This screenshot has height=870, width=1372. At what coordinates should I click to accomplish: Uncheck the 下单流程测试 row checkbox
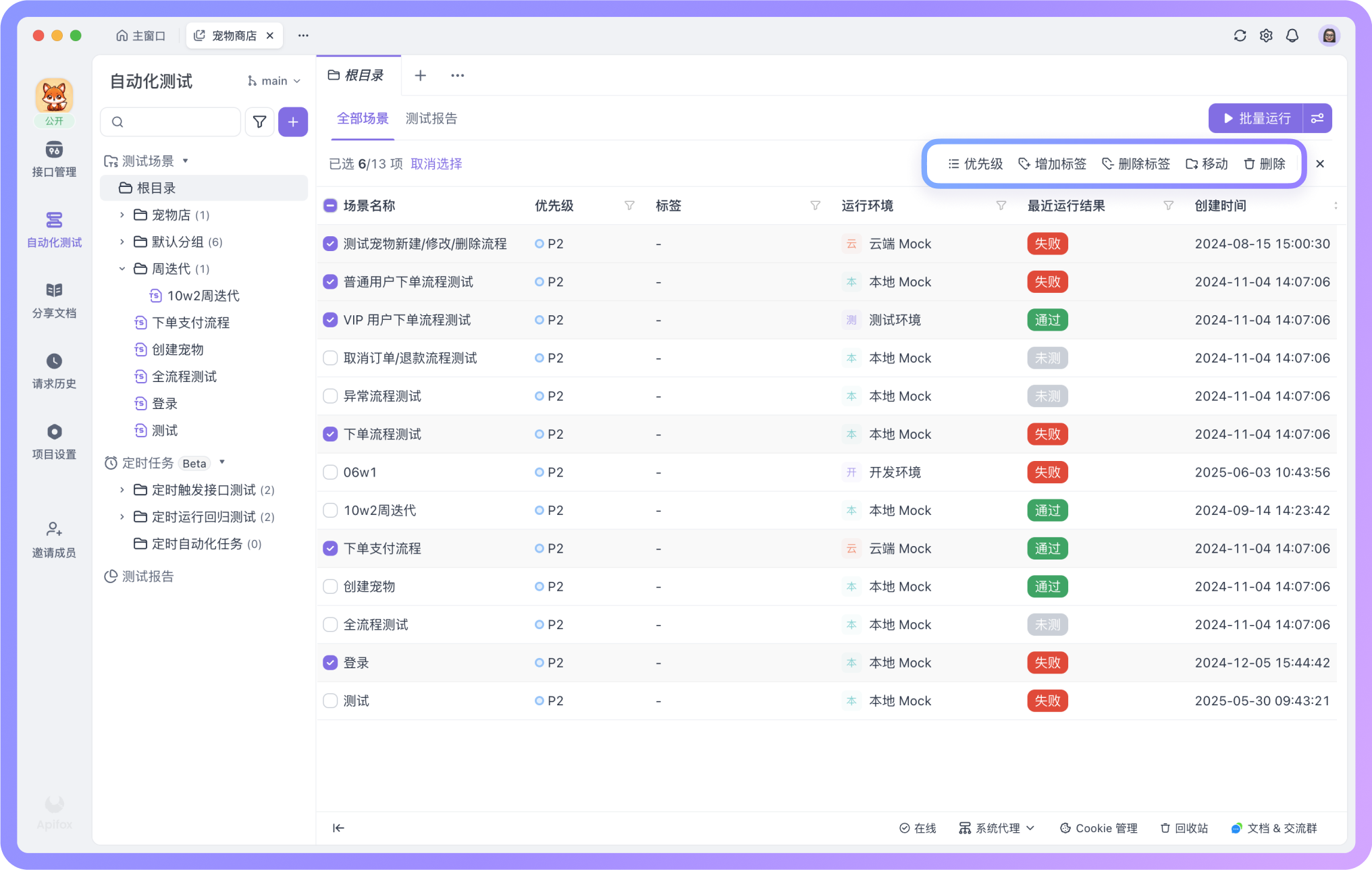pos(330,435)
